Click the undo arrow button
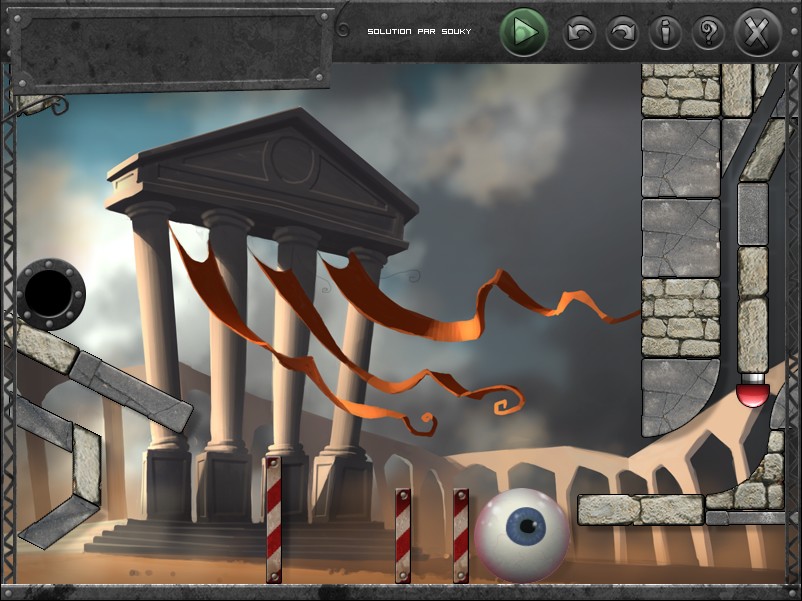Screen dimensions: 802x601 (x=579, y=33)
